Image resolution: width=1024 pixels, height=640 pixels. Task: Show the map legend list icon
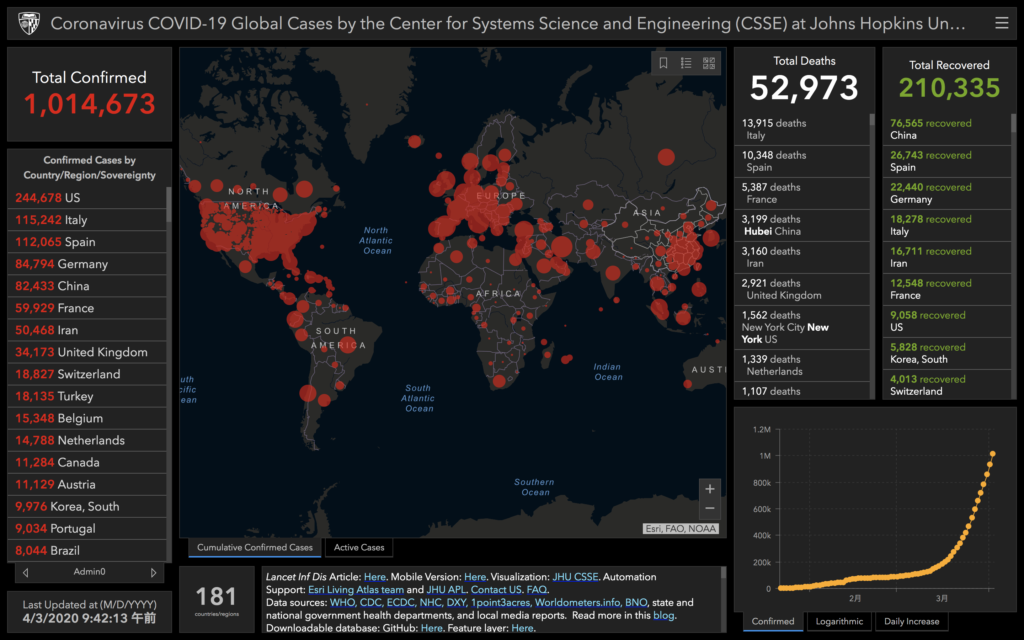pos(686,63)
